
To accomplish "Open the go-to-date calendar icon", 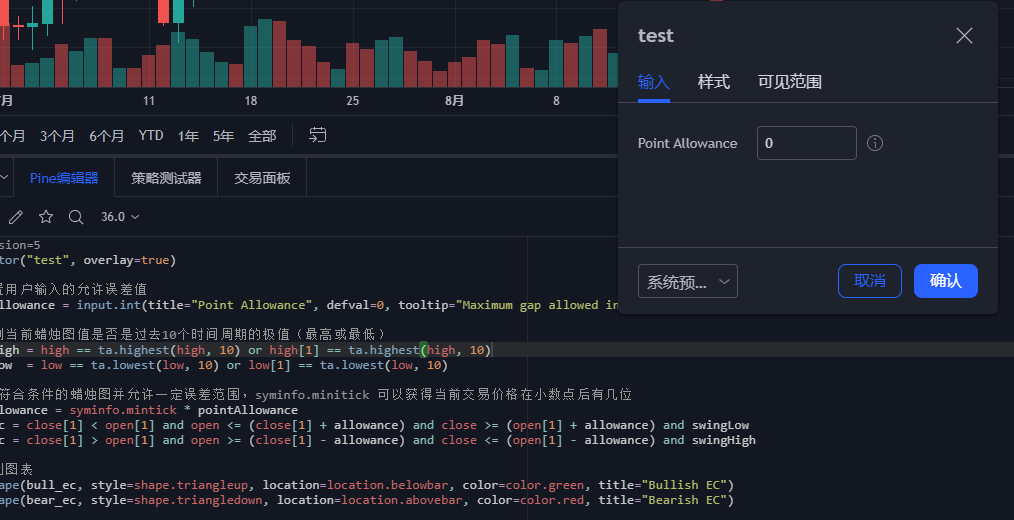I will click(x=318, y=135).
